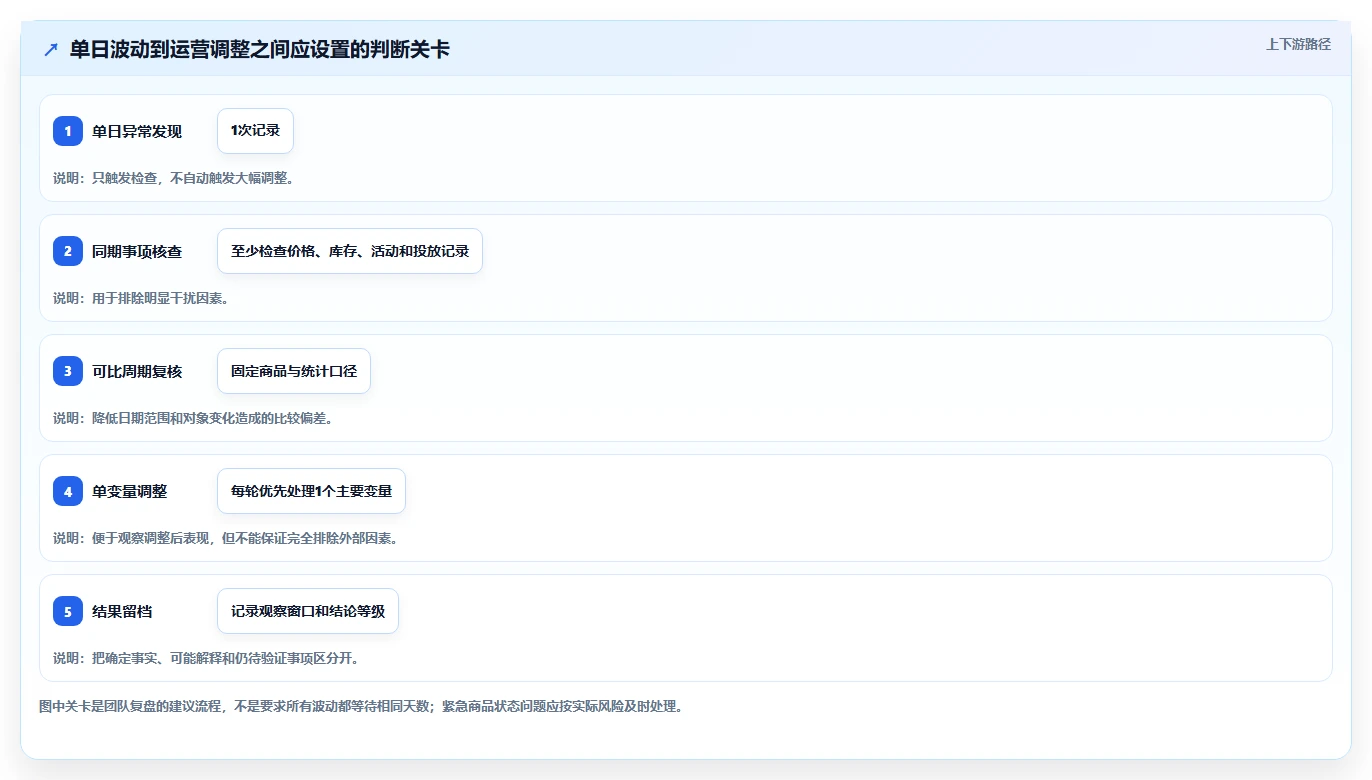Screen dimensions: 1372x780
Task: Click the arrow icon beside the title
Action: pos(51,50)
